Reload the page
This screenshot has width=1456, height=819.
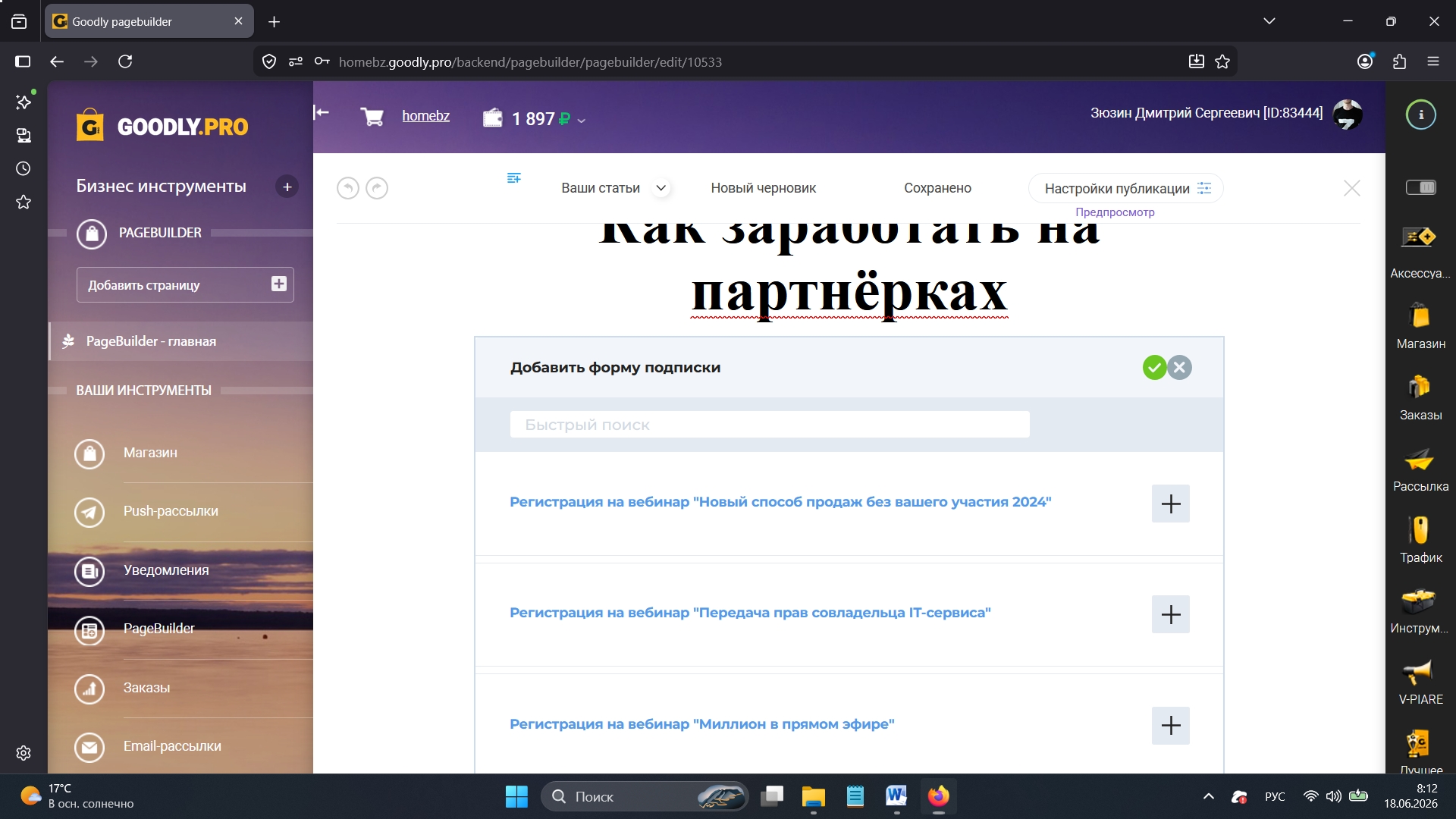pos(125,61)
